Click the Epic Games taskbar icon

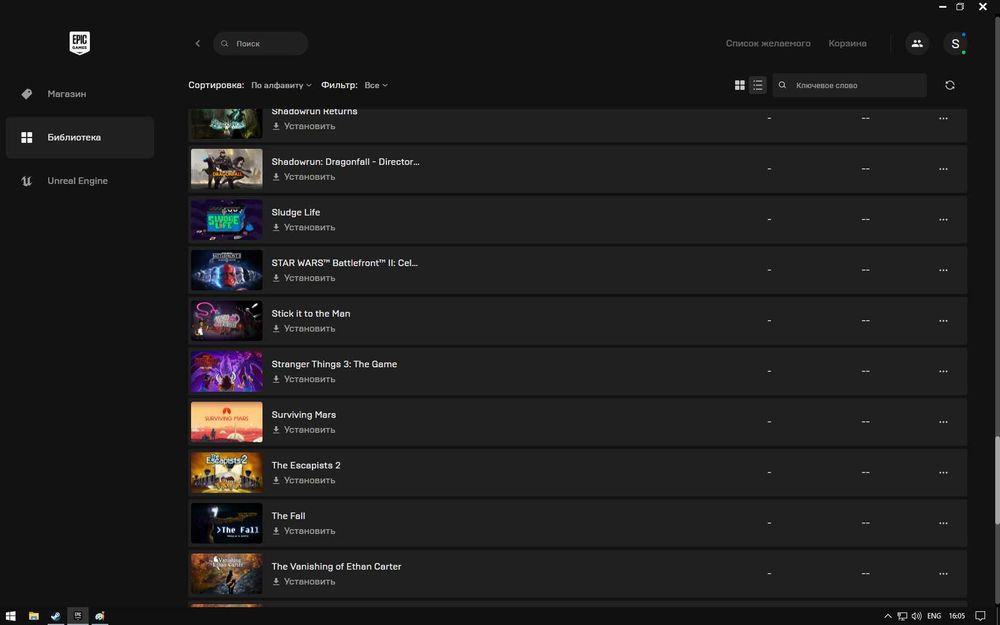tap(78, 615)
